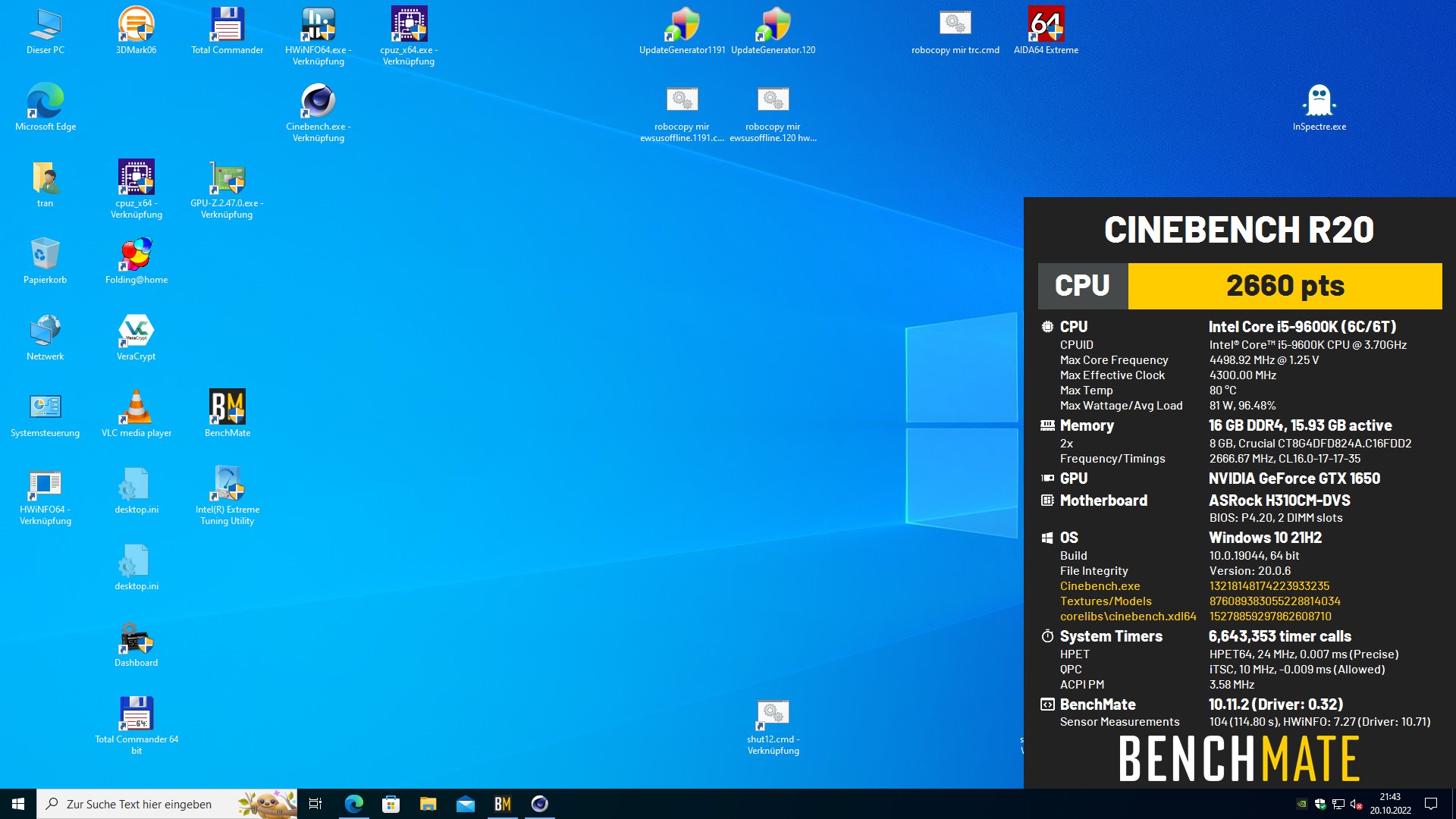Select the cpuz_x64.exe shortcut icon
Image resolution: width=1456 pixels, height=819 pixels.
(x=409, y=36)
